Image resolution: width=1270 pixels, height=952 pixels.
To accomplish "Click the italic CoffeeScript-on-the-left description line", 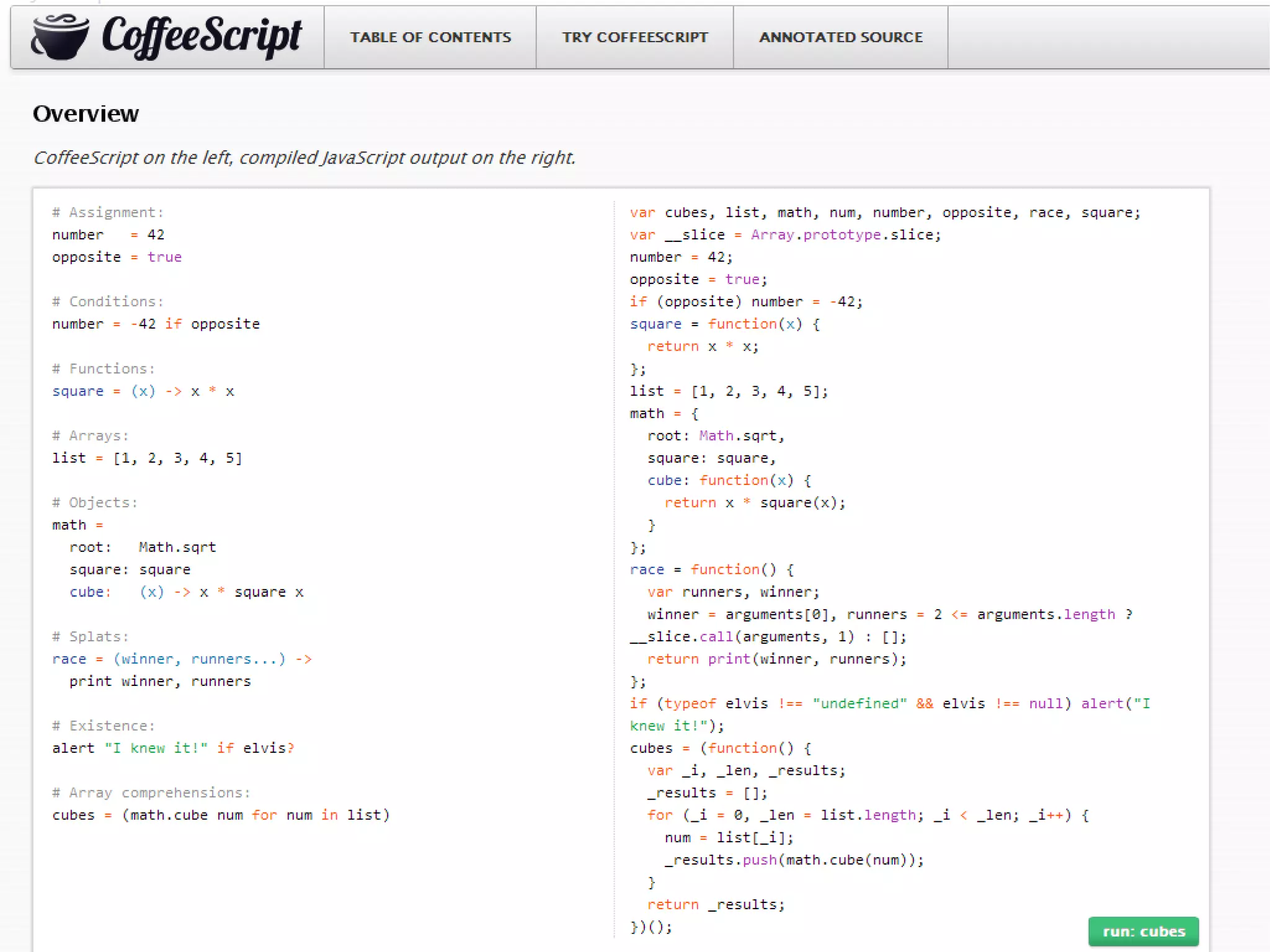I will tap(304, 158).
